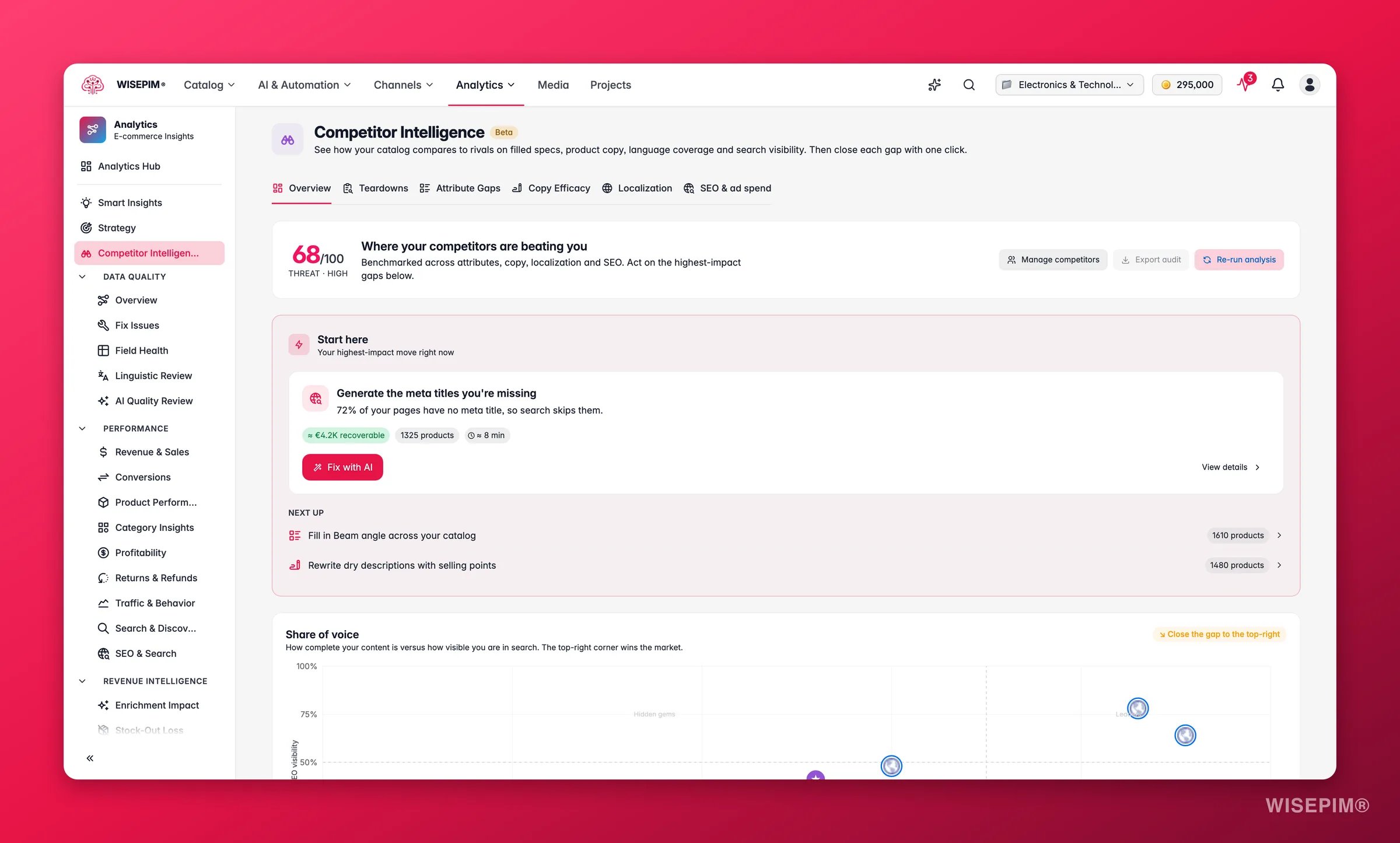Open activity pulse icon with 3 badge
This screenshot has height=843, width=1400.
point(1245,84)
